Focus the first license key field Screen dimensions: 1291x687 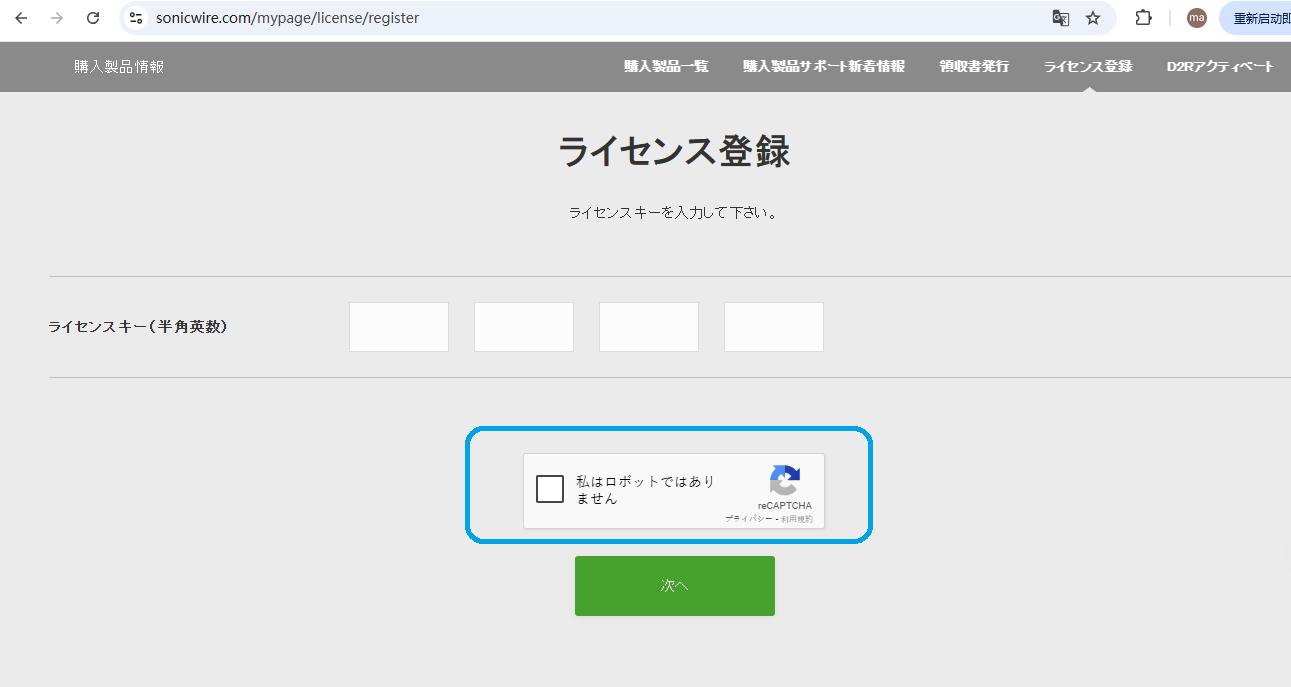click(x=399, y=327)
